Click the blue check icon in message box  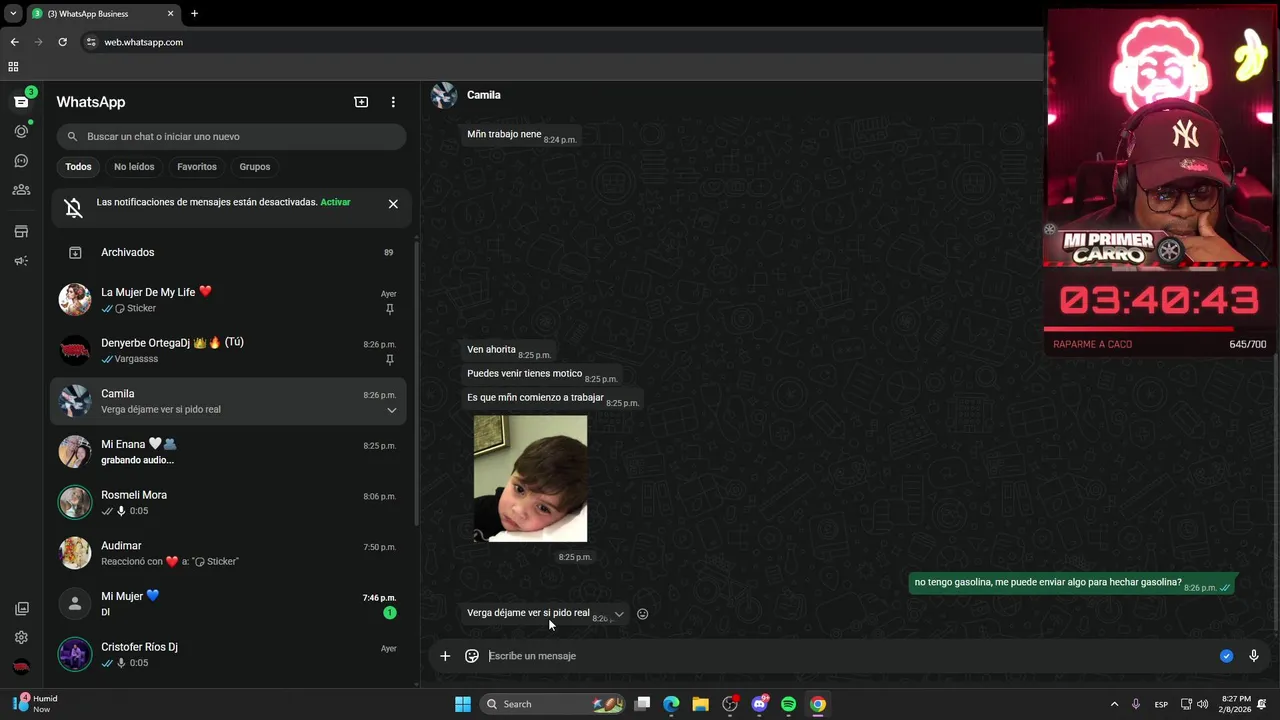1226,656
